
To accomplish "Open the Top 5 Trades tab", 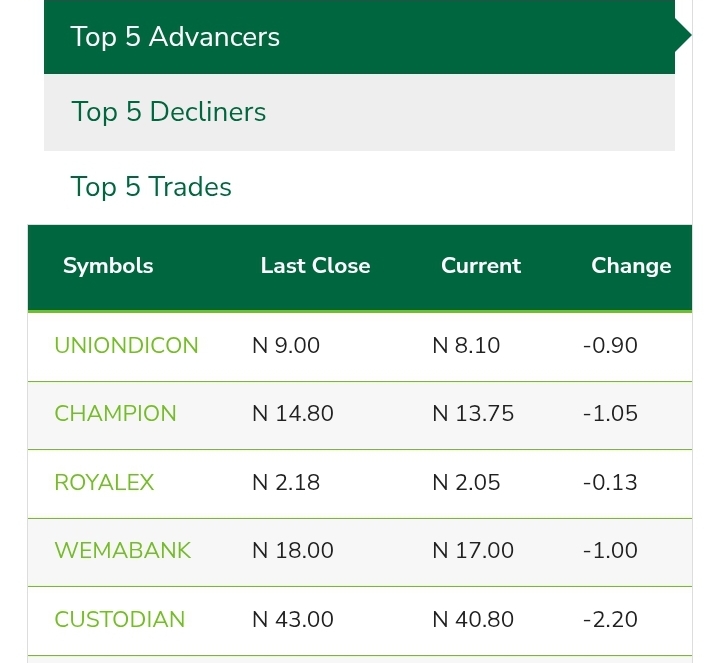I will pos(151,187).
